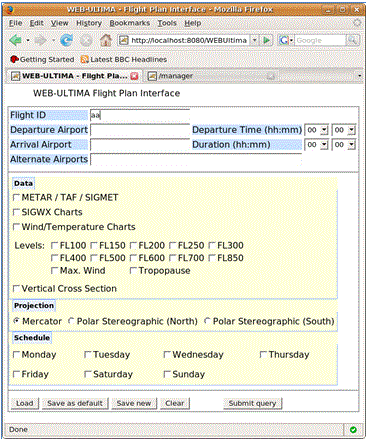Image resolution: width=366 pixels, height=439 pixels.
Task: Open the Edit menu
Action: (x=37, y=23)
